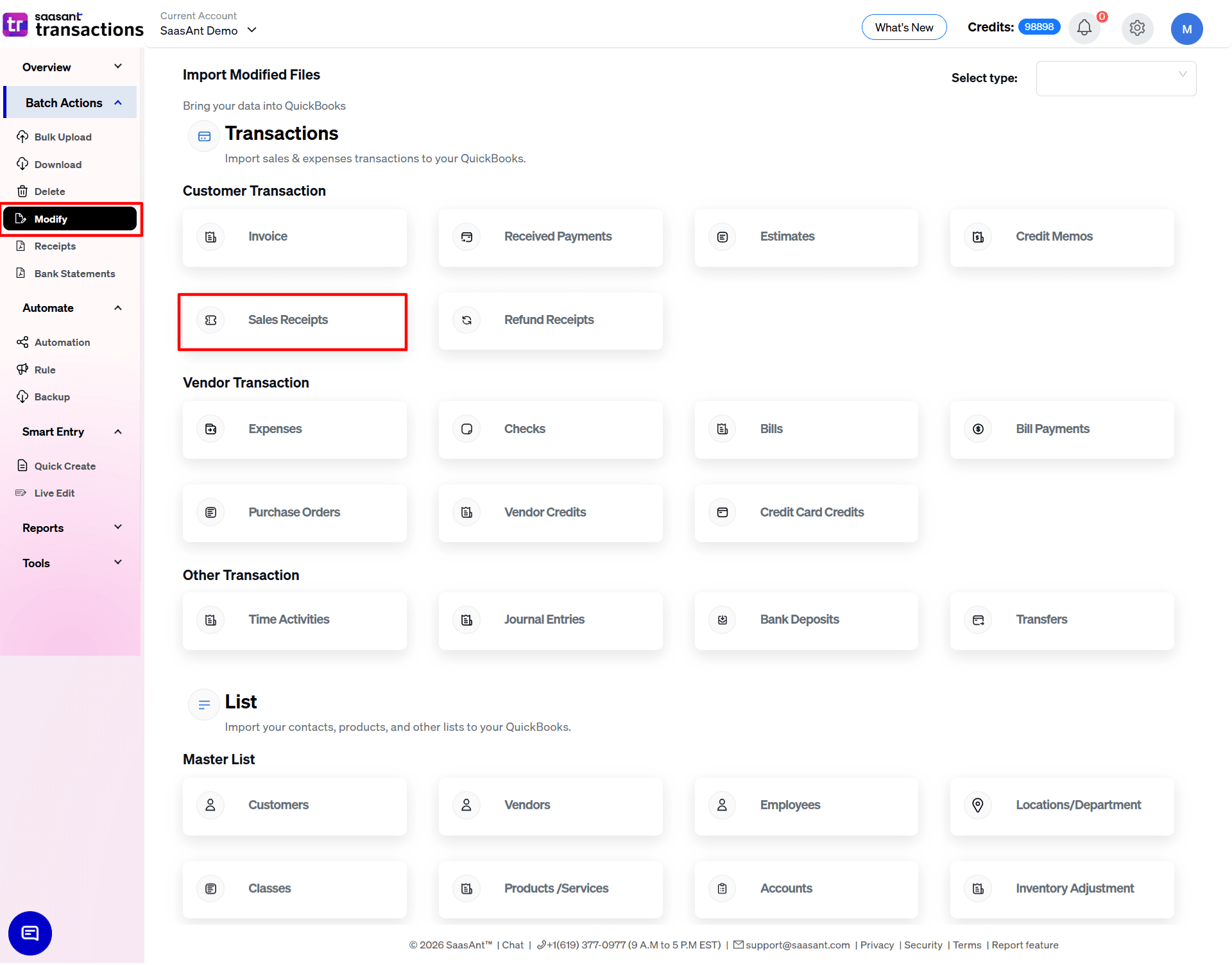This screenshot has height=965, width=1232.
Task: Open the Privacy link in the footer
Action: pos(877,945)
